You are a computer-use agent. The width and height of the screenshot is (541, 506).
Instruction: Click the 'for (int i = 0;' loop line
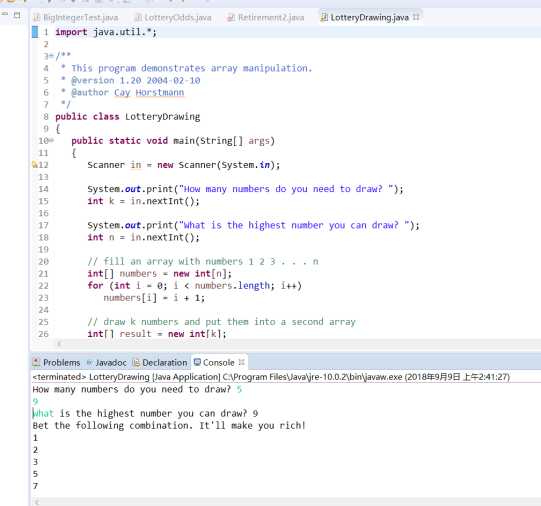point(195,286)
